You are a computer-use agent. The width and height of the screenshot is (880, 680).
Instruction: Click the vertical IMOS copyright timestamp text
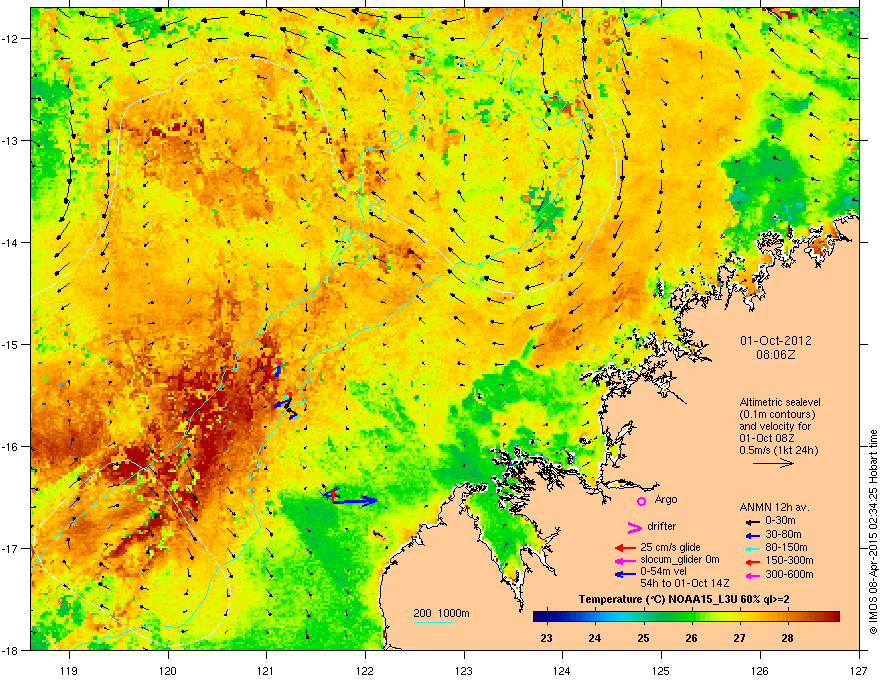pos(873,532)
